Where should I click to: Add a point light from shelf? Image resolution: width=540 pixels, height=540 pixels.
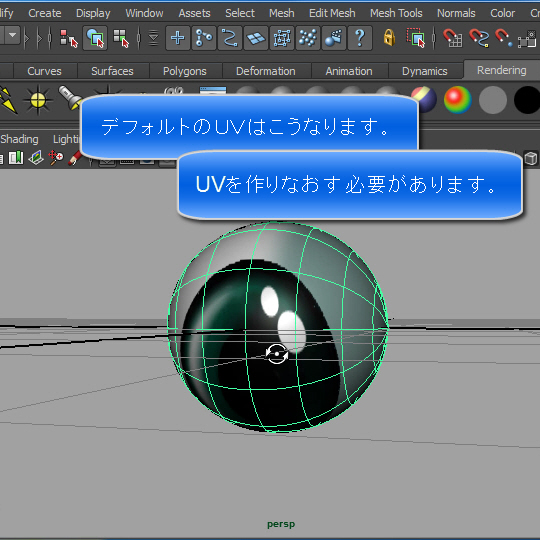(38, 100)
